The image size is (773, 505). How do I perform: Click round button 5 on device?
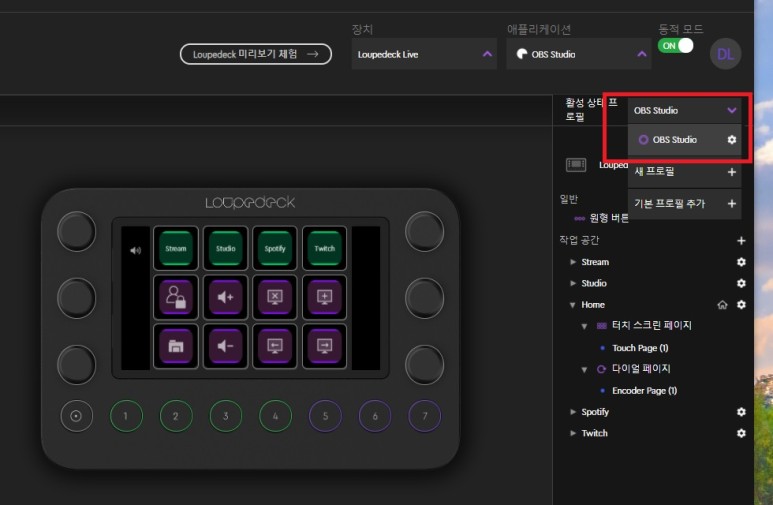pos(325,416)
